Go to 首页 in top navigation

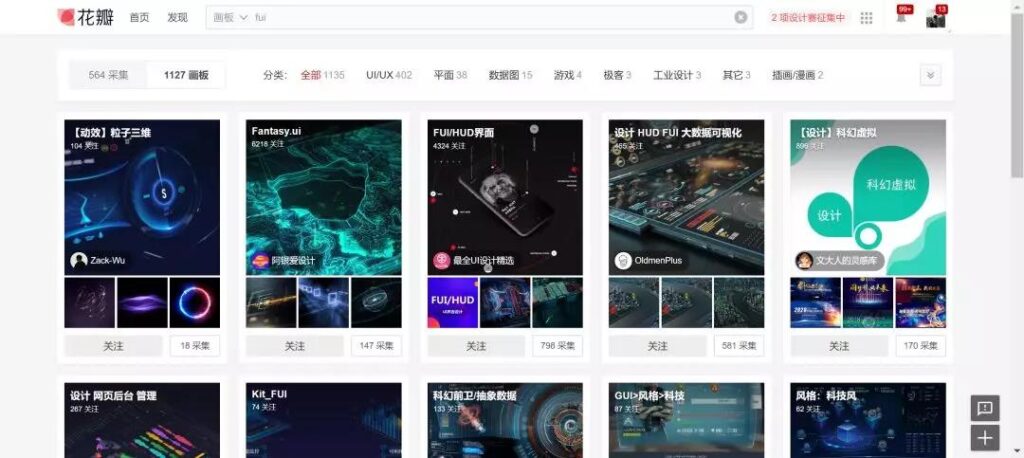click(x=139, y=17)
